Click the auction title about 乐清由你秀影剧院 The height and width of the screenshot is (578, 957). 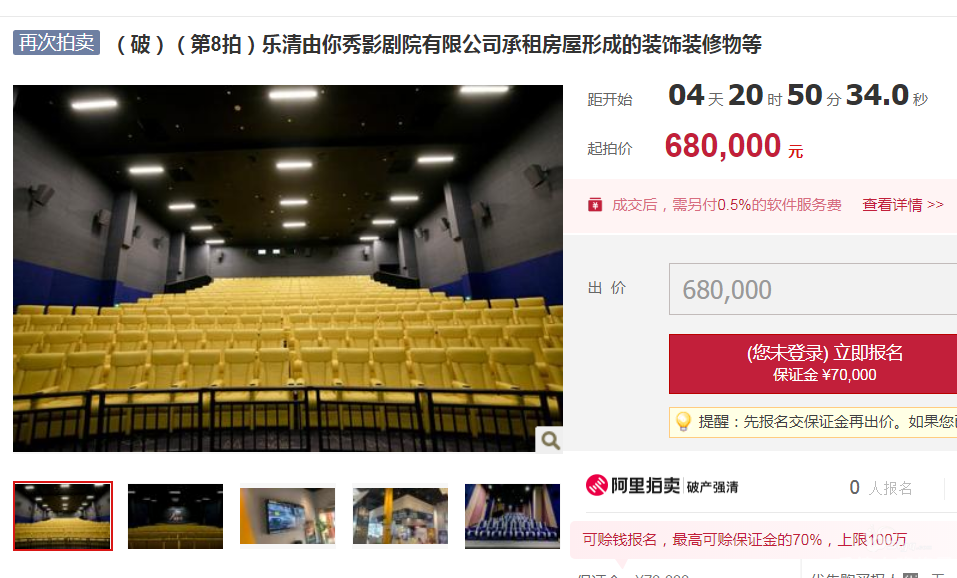[x=438, y=45]
